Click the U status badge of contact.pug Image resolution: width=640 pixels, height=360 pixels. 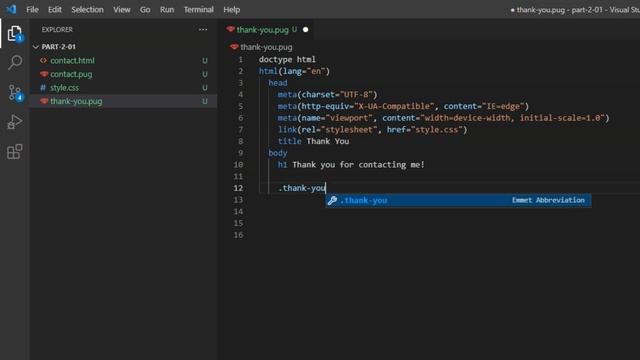coord(205,74)
